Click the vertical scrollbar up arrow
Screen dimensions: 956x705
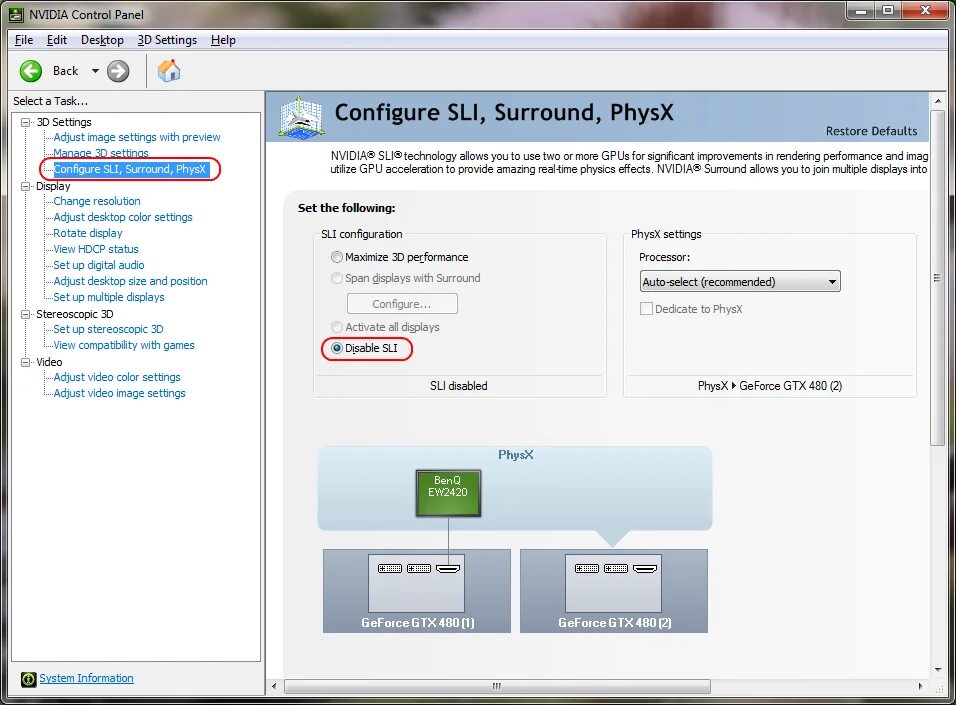click(x=938, y=101)
